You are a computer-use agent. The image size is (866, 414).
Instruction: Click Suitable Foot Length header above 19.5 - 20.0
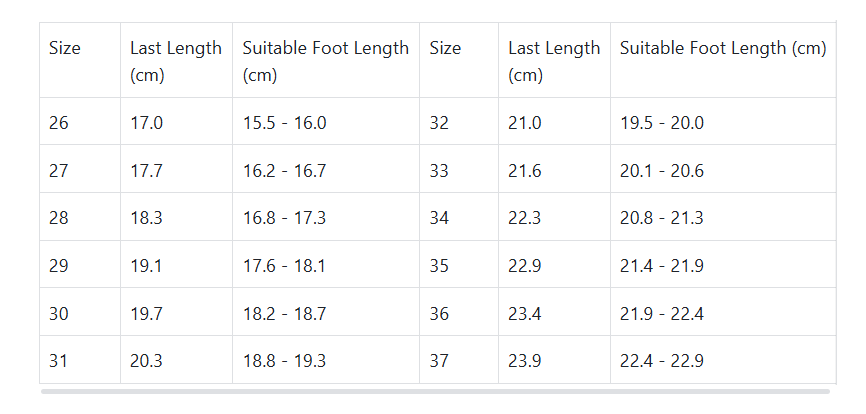pos(723,48)
